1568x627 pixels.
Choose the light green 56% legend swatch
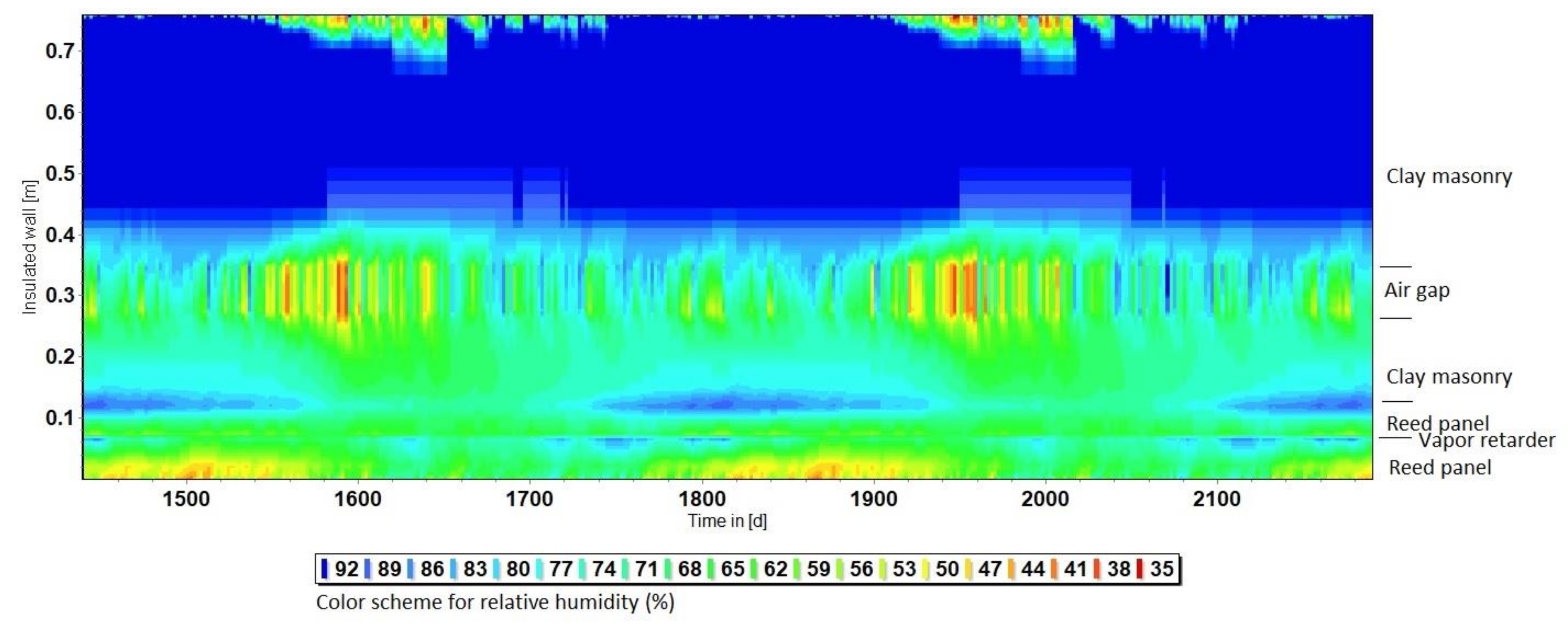[x=840, y=569]
